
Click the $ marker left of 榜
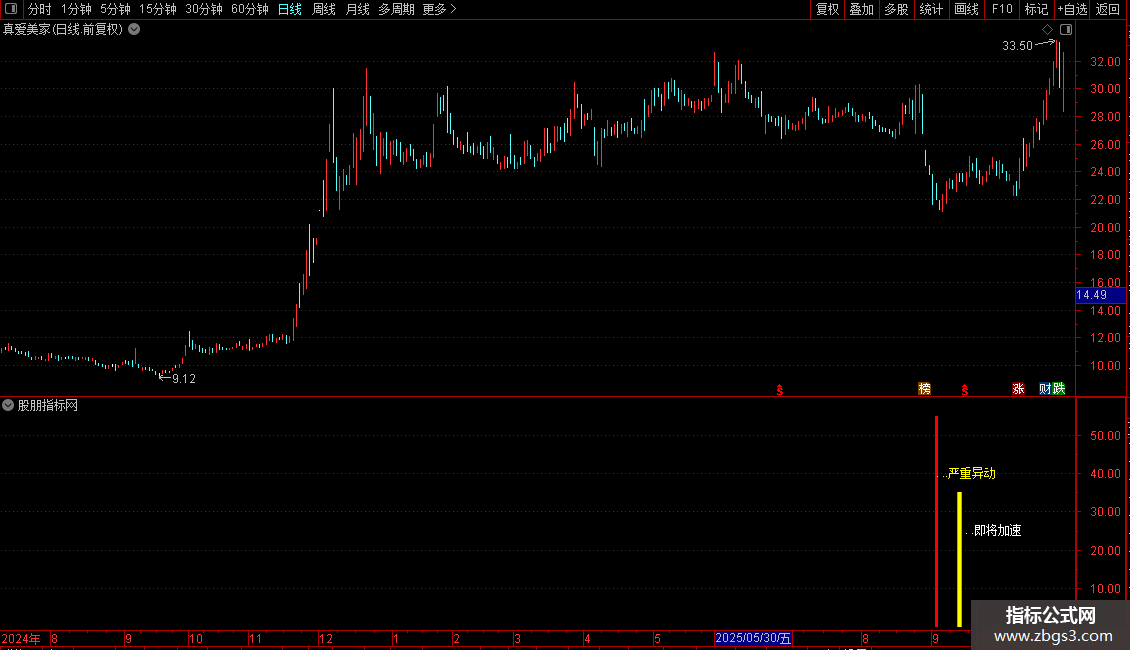(x=780, y=390)
